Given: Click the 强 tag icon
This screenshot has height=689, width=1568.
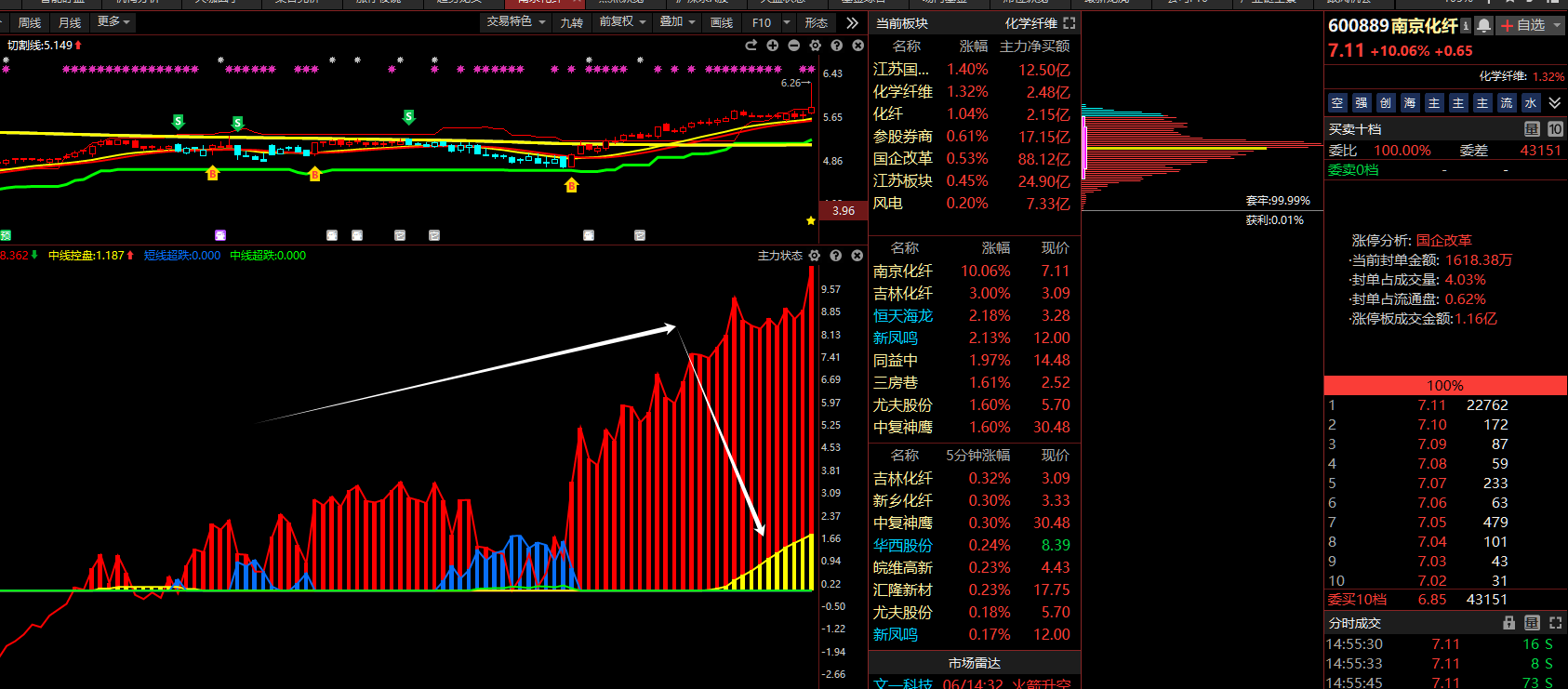Looking at the screenshot, I should coord(1362,103).
